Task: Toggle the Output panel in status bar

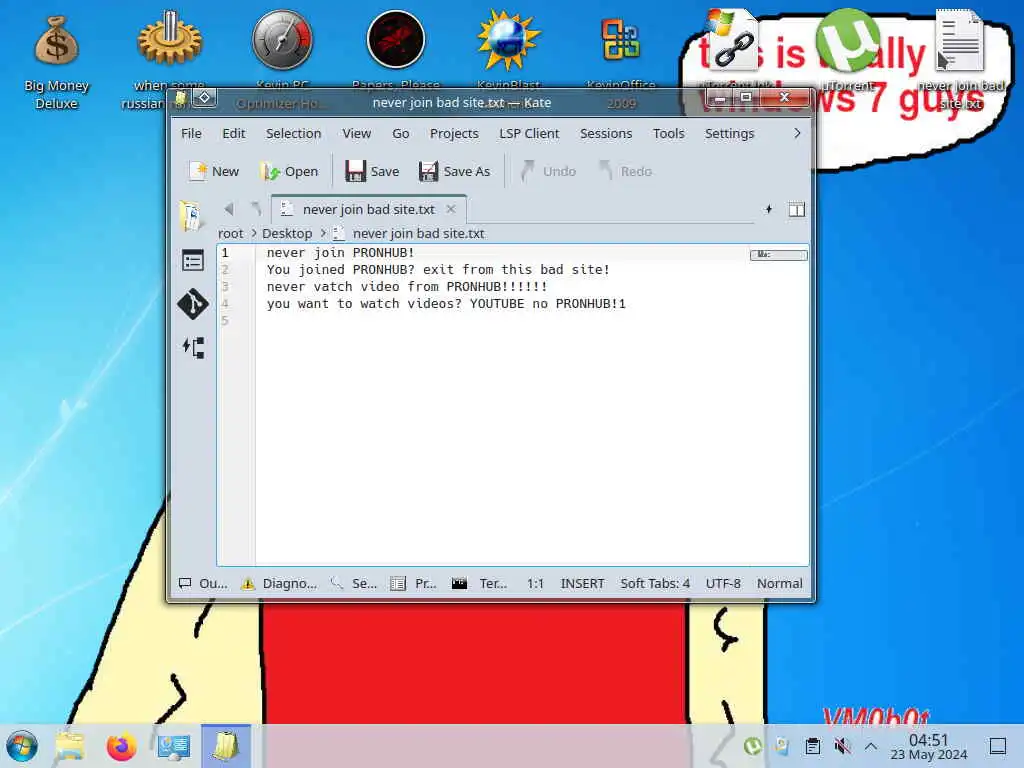Action: 204,583
